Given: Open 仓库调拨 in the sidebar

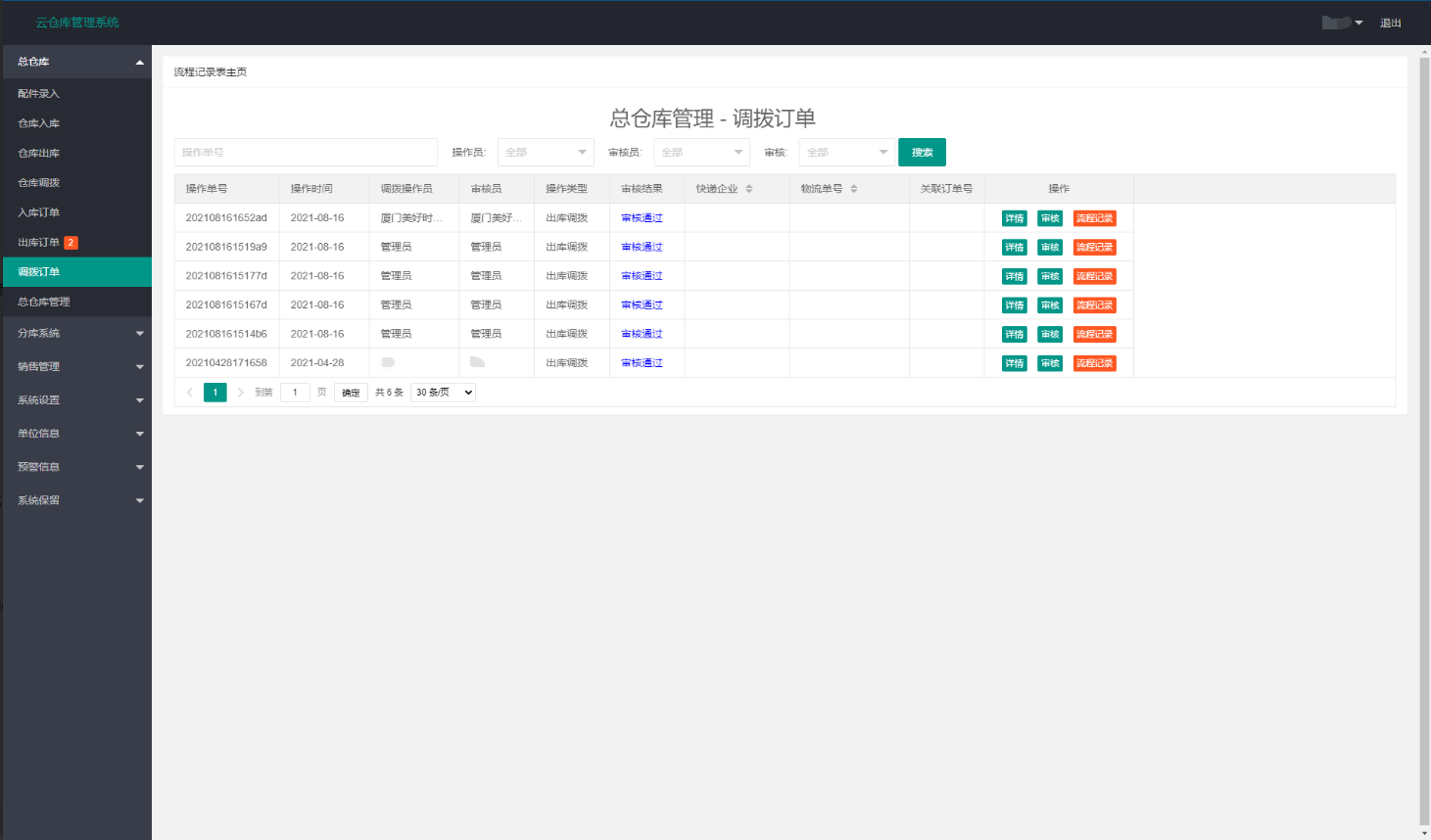Looking at the screenshot, I should pos(76,183).
